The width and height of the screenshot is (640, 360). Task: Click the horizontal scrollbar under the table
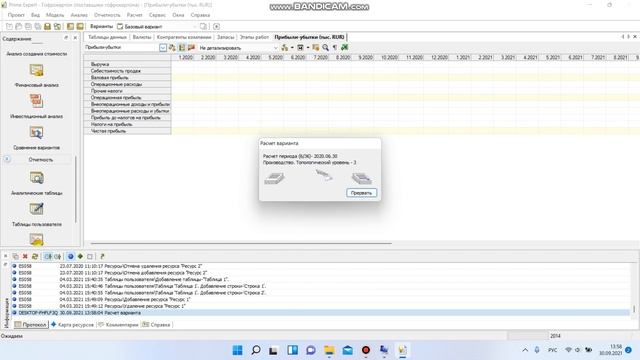pyautogui.click(x=241, y=243)
